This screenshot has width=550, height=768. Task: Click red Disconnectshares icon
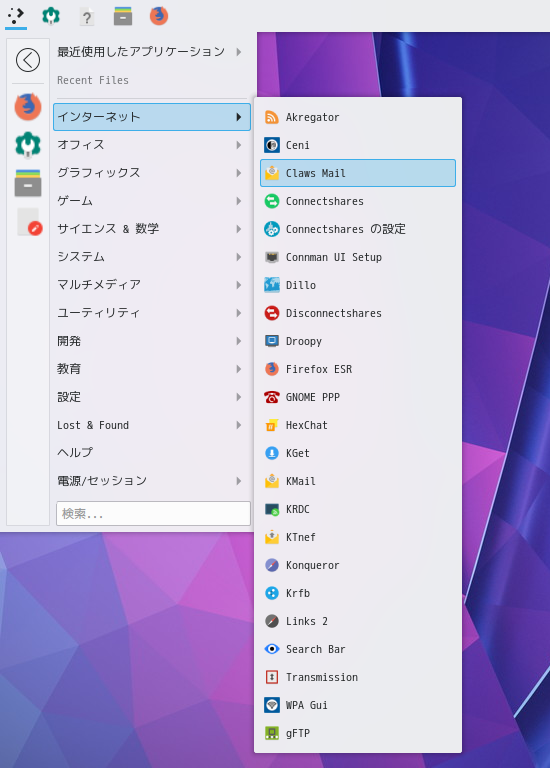point(272,313)
